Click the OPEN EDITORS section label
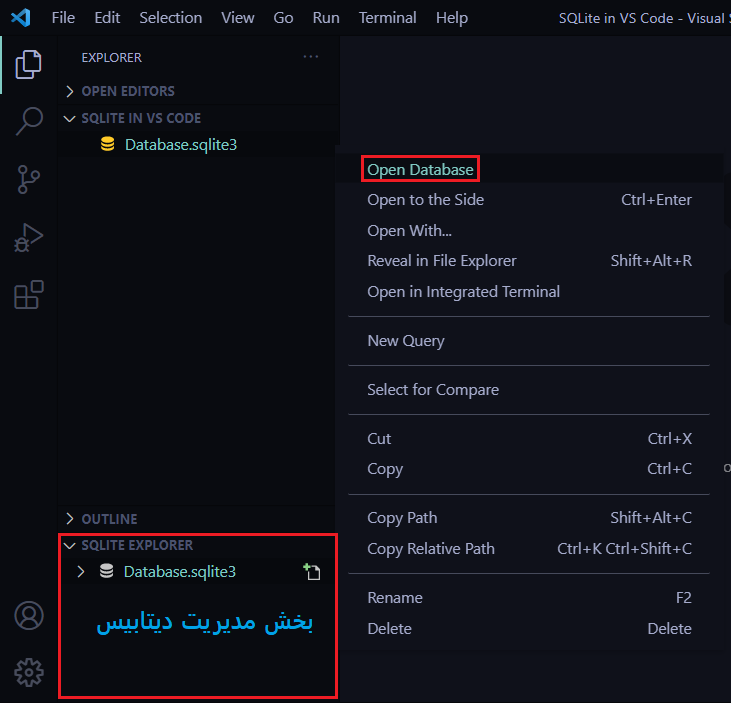This screenshot has width=731, height=703. [128, 91]
